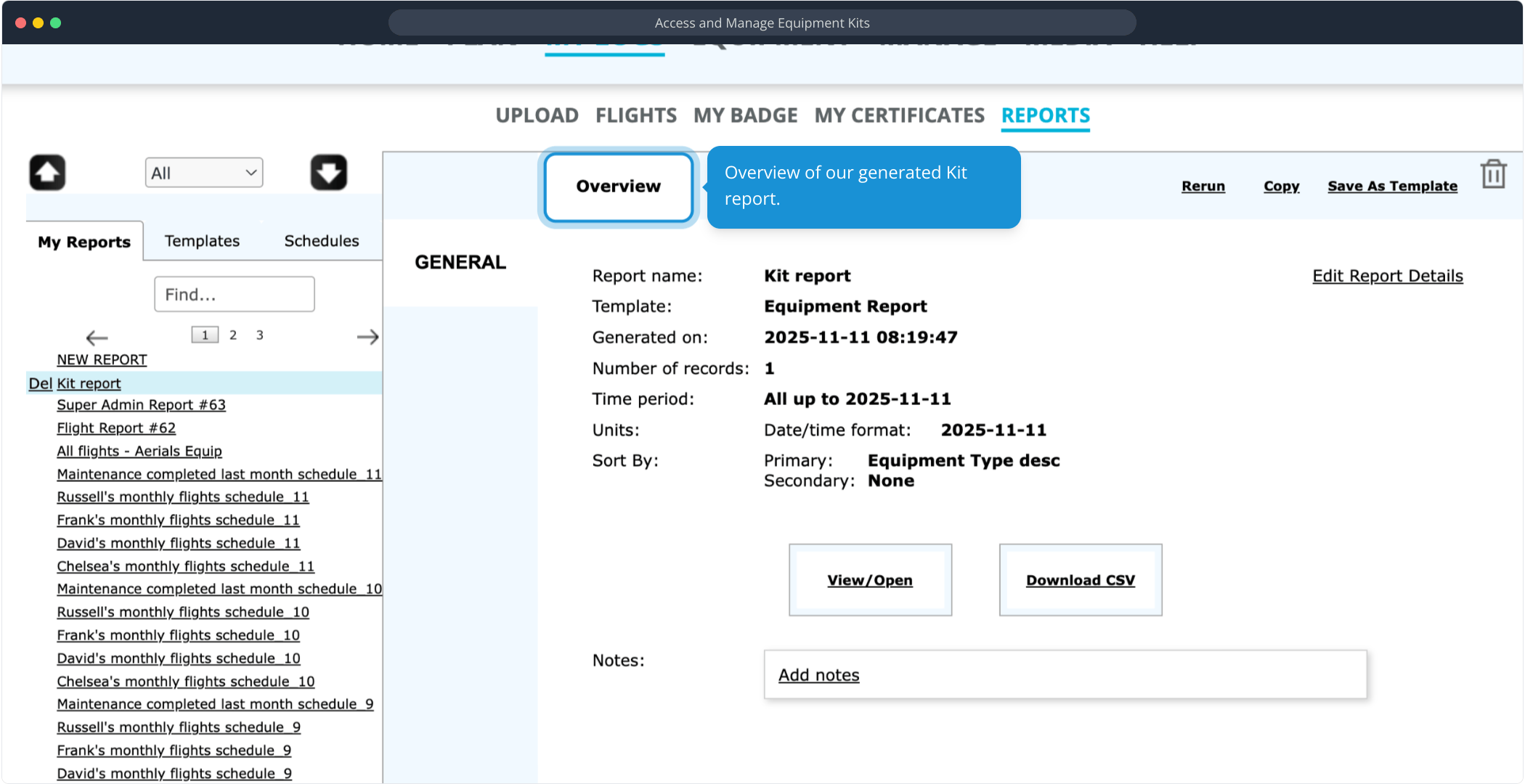
Task: Click Edit Report Details link
Action: [1387, 276]
